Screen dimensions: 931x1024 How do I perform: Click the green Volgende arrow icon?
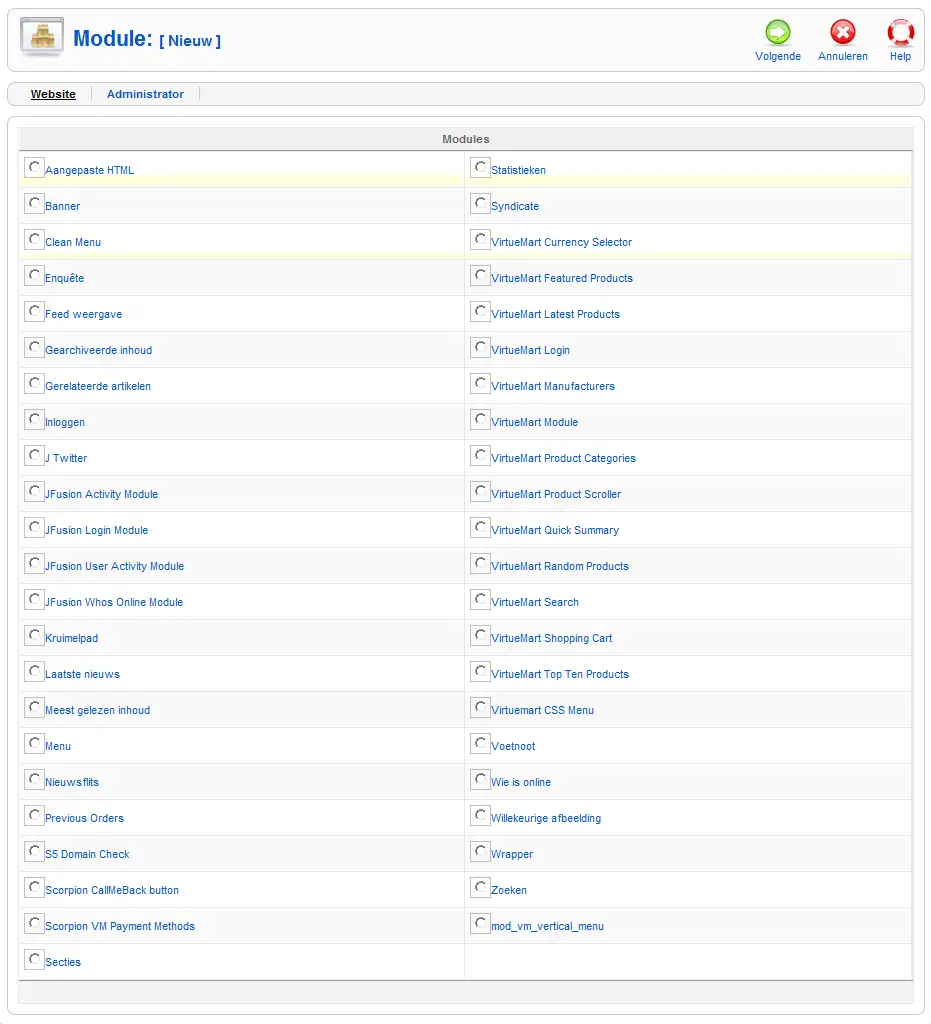point(777,34)
